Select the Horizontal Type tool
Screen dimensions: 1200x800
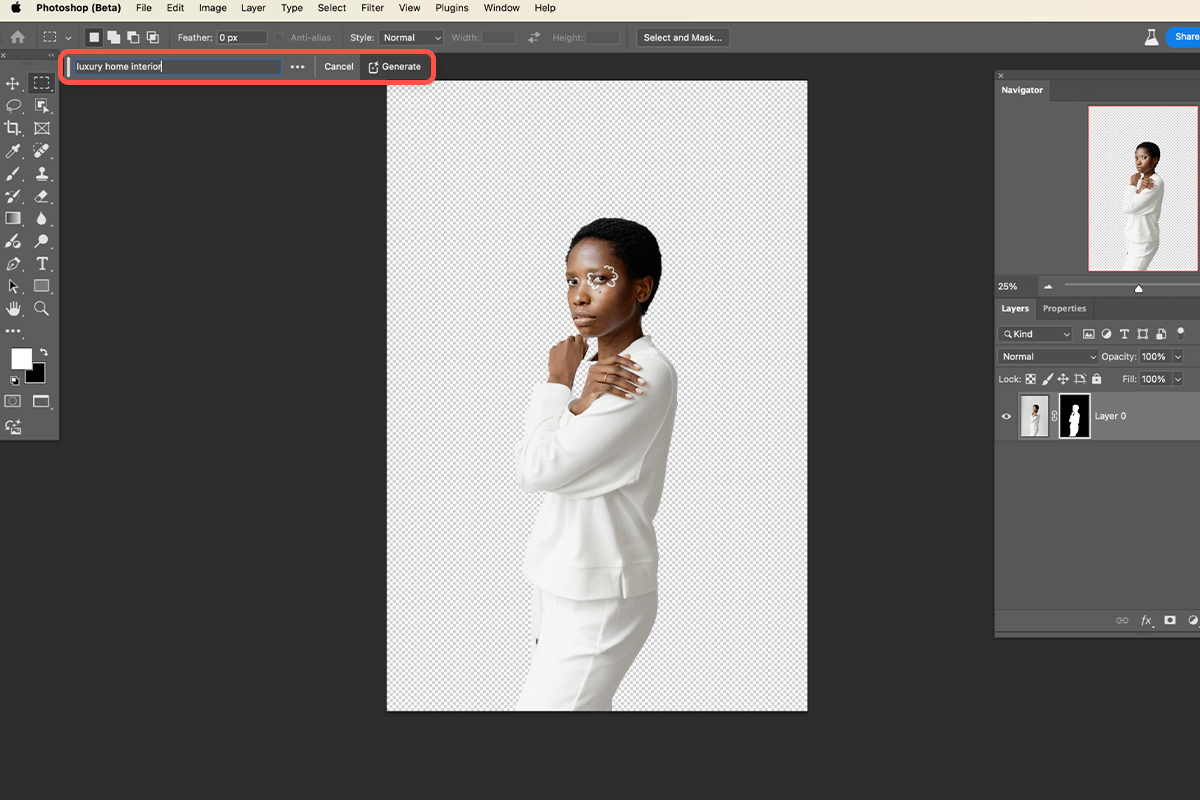click(x=42, y=264)
